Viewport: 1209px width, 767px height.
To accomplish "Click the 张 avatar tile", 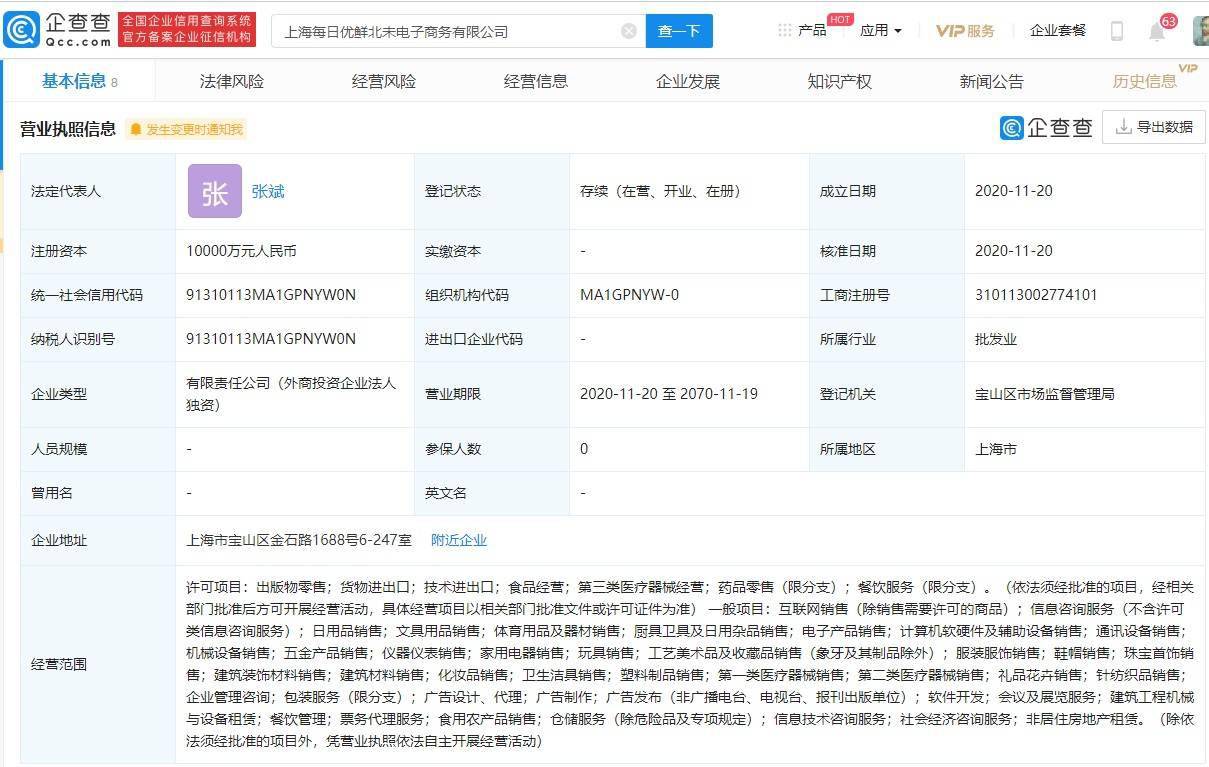I will [215, 191].
